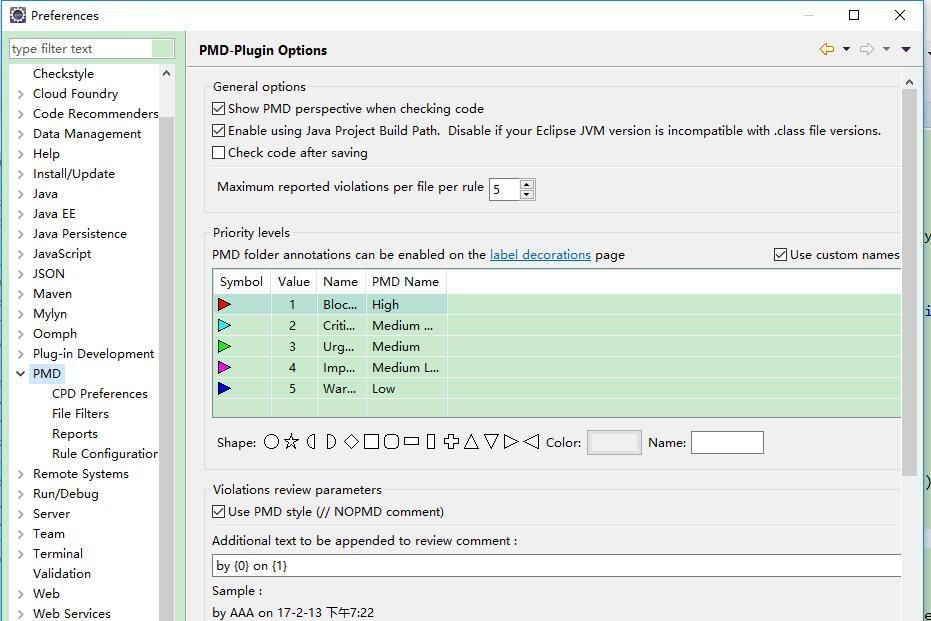Click the maximum violations value field
The height and width of the screenshot is (621, 931).
504,189
